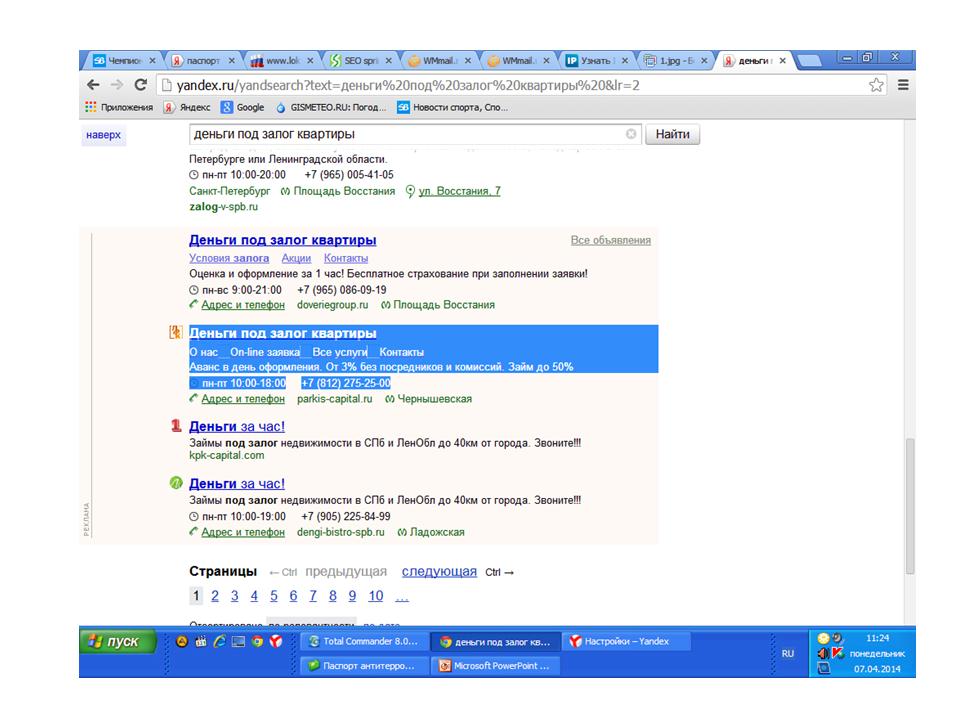The height and width of the screenshot is (720, 960).
Task: Open the Google bookmark
Action: point(243,107)
